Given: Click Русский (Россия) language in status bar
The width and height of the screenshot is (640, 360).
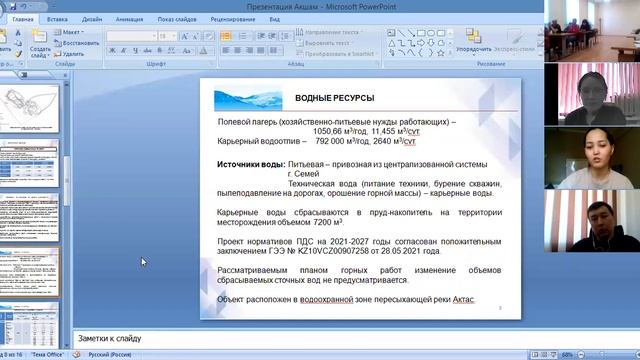Looking at the screenshot, I should (110, 355).
